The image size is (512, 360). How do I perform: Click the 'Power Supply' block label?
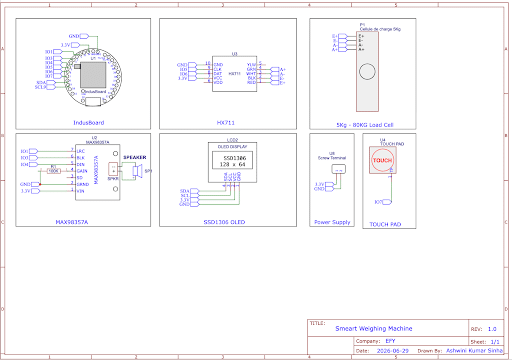(x=332, y=222)
